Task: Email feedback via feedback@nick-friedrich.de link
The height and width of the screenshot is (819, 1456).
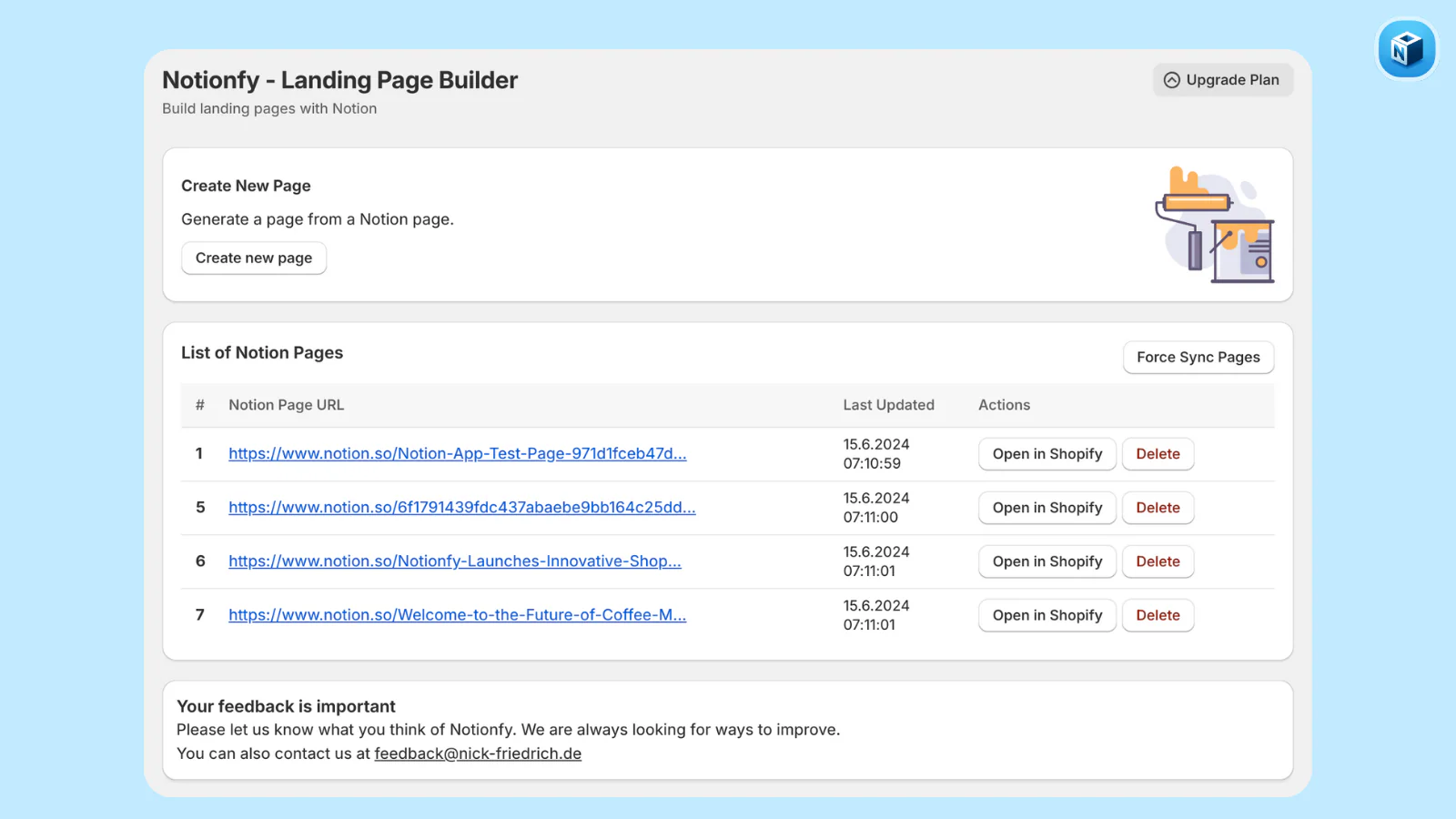Action: coord(478,753)
